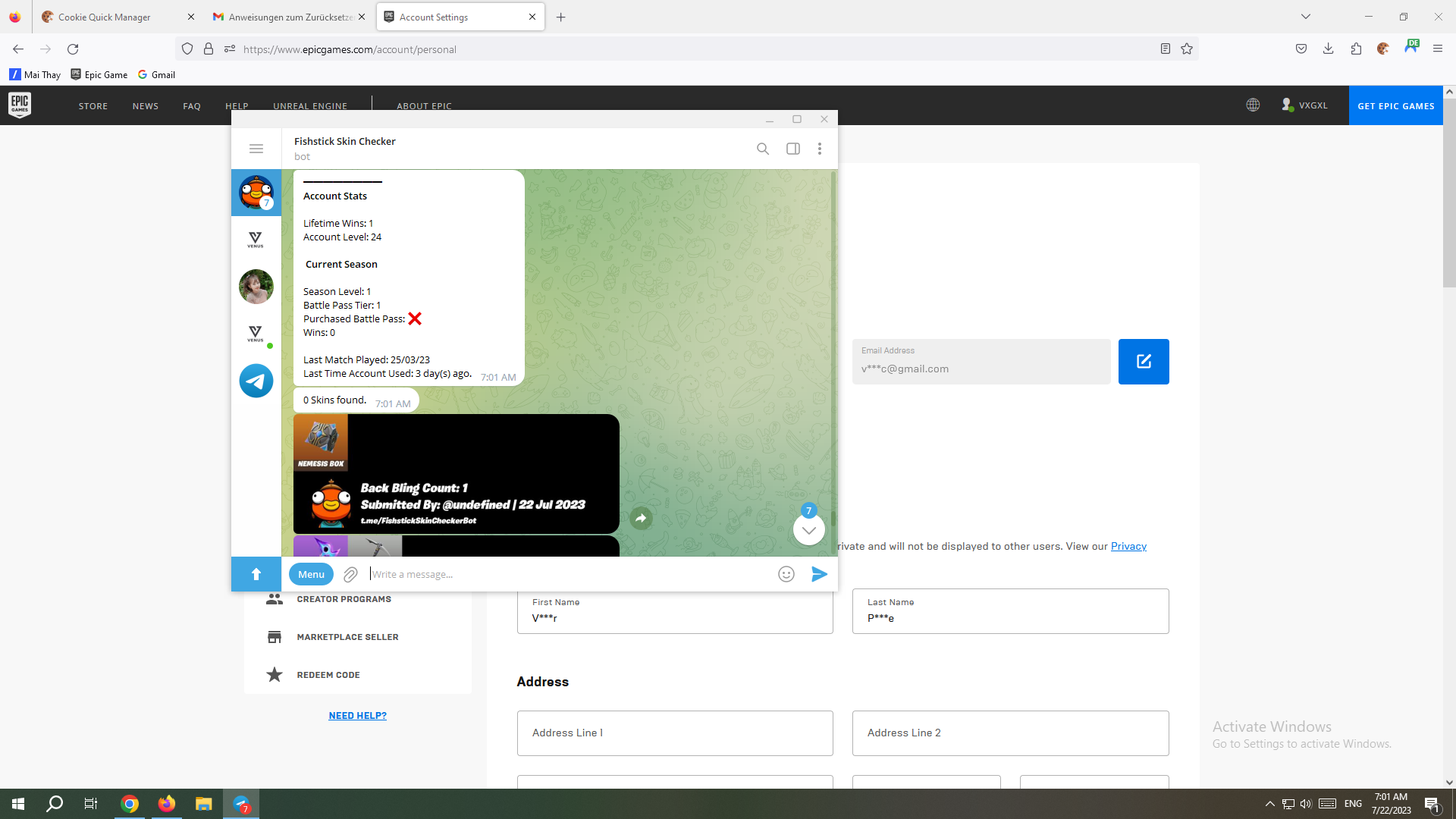Click NEED HELP? link

tap(357, 715)
